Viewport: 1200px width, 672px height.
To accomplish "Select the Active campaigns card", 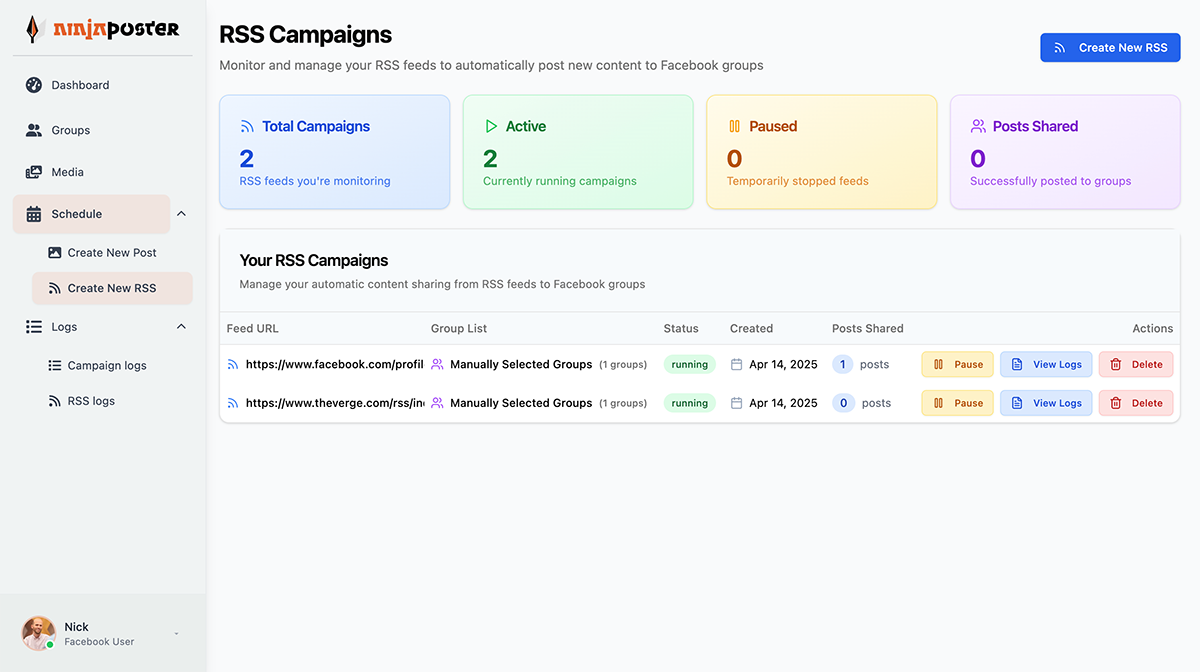I will [578, 152].
